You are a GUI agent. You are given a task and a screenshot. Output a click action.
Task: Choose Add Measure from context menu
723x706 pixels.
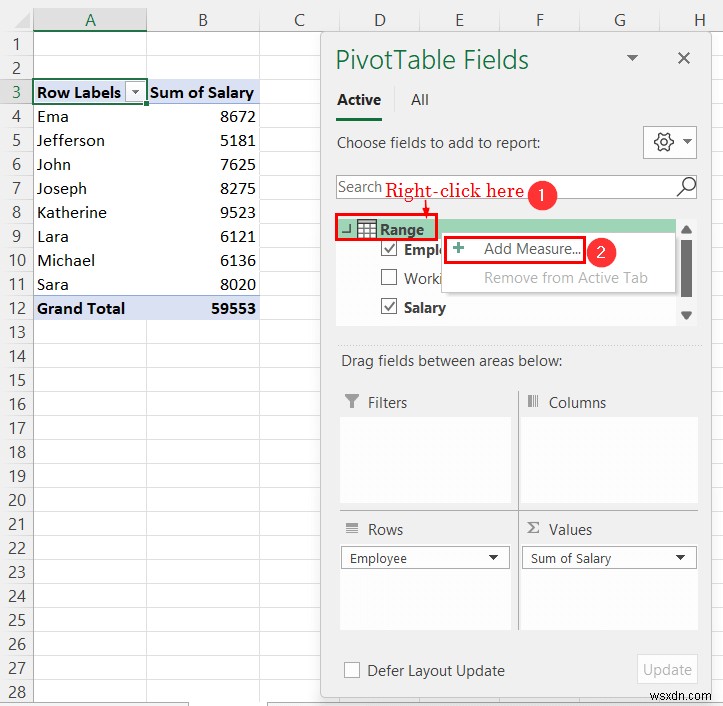tap(531, 249)
